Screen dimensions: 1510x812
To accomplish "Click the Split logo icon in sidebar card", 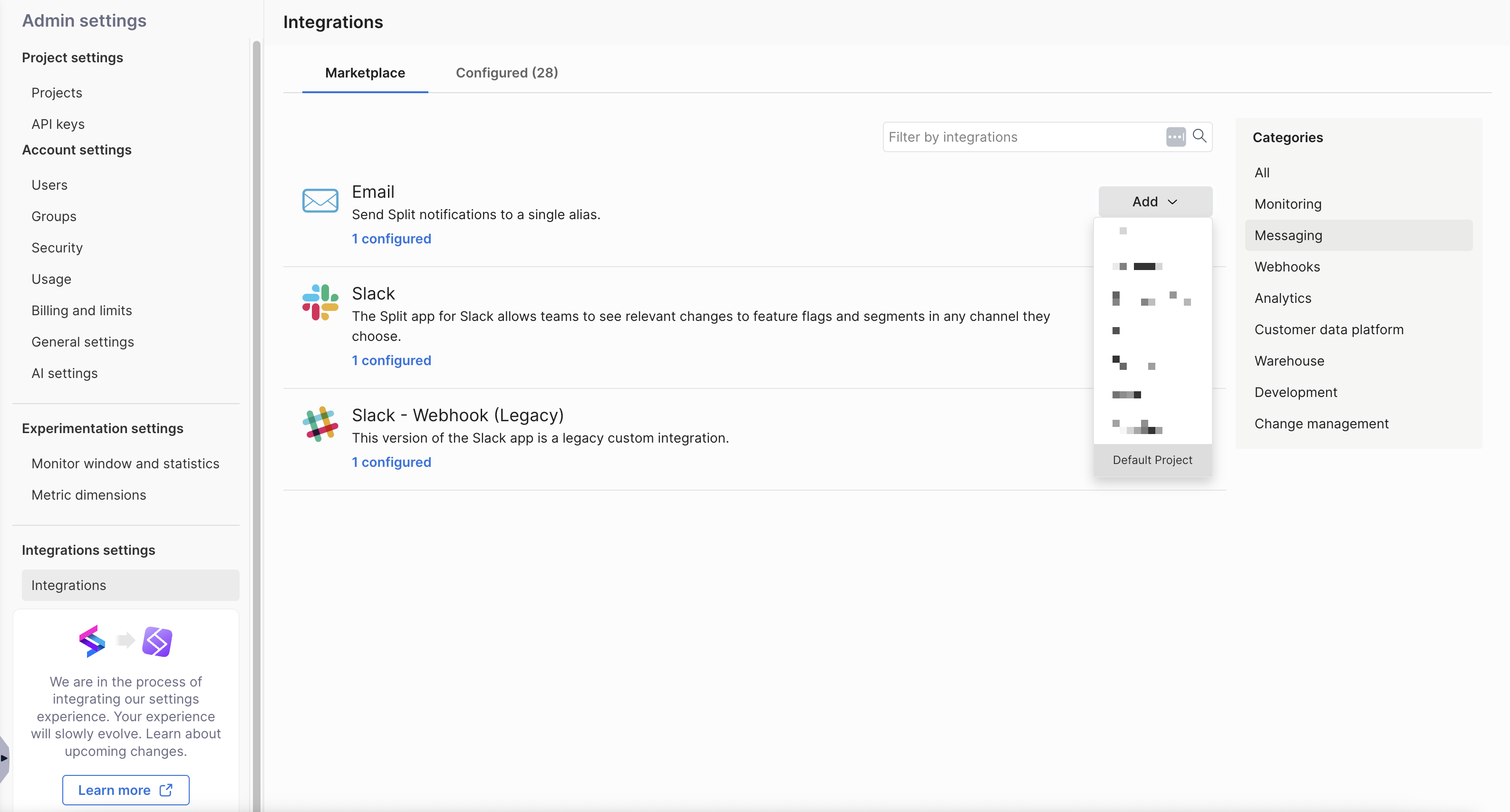I will tap(92, 641).
